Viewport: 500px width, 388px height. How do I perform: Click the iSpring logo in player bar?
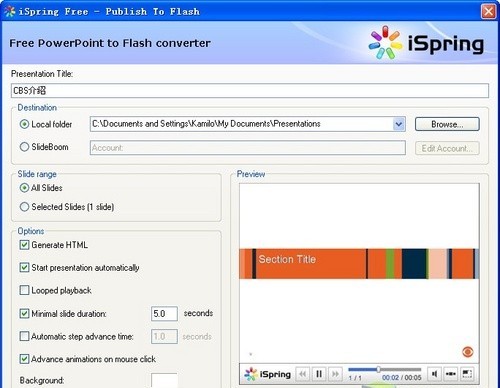[x=268, y=374]
